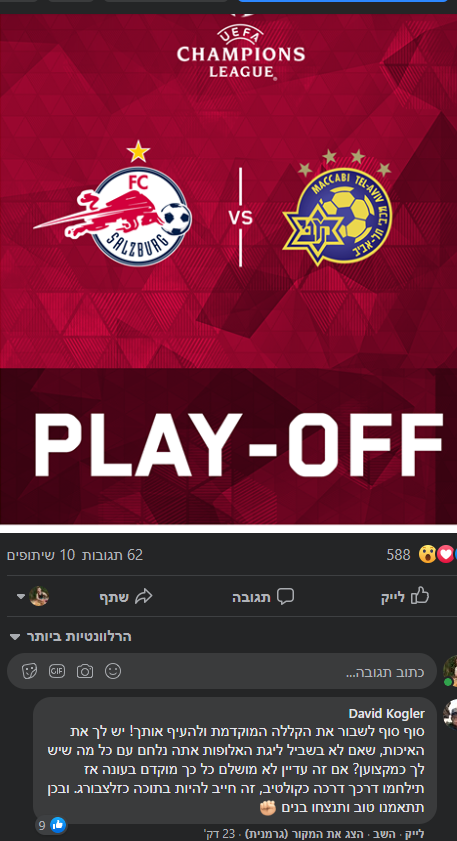The width and height of the screenshot is (457, 841).
Task: Attach a photo using the camera icon
Action: (x=85, y=671)
